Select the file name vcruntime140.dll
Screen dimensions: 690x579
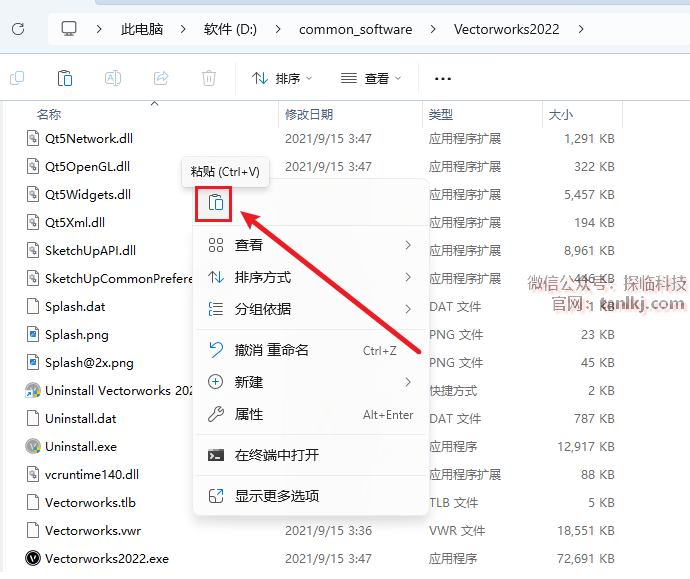point(92,474)
